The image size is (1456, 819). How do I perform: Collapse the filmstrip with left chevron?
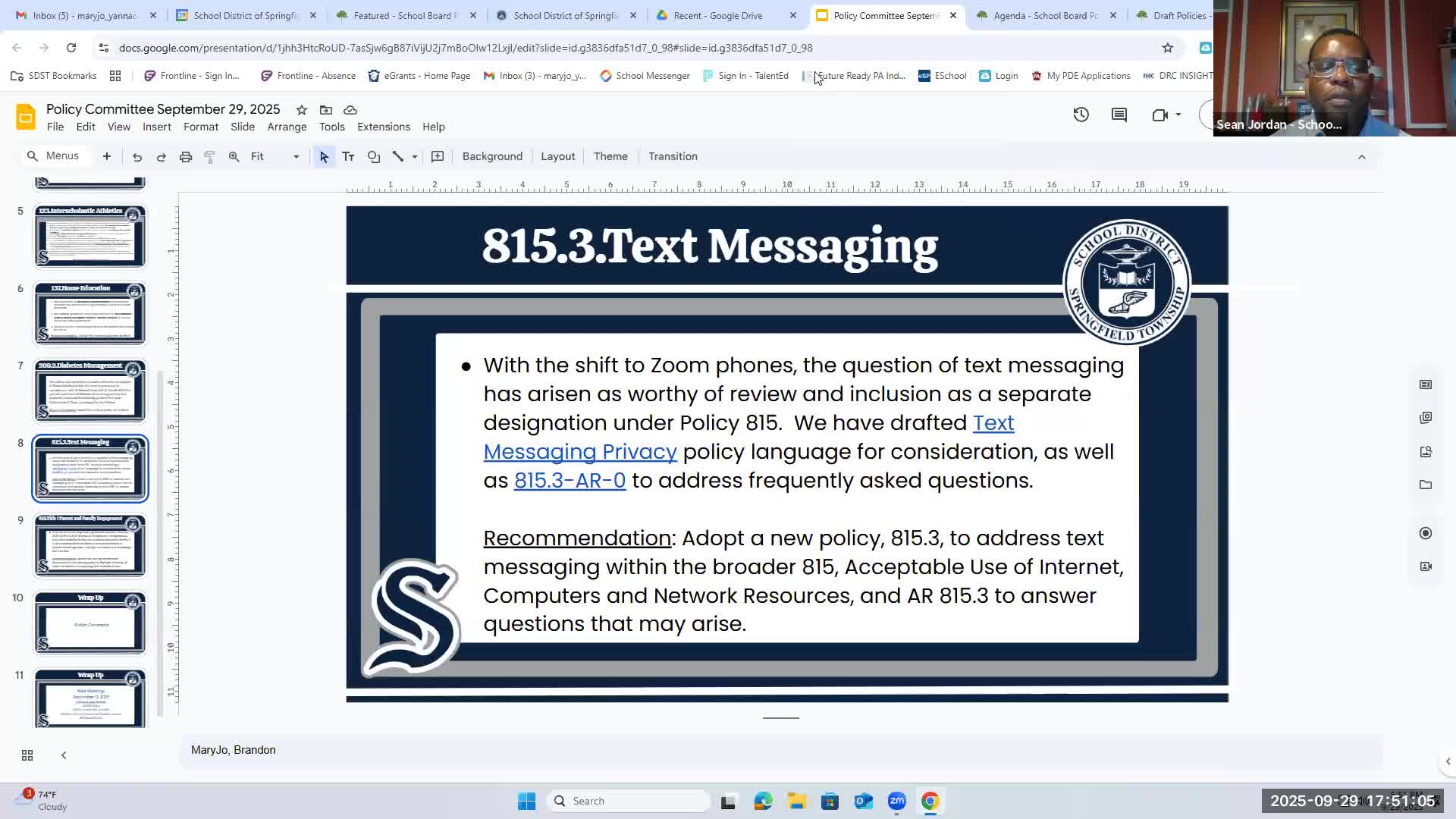coord(64,755)
